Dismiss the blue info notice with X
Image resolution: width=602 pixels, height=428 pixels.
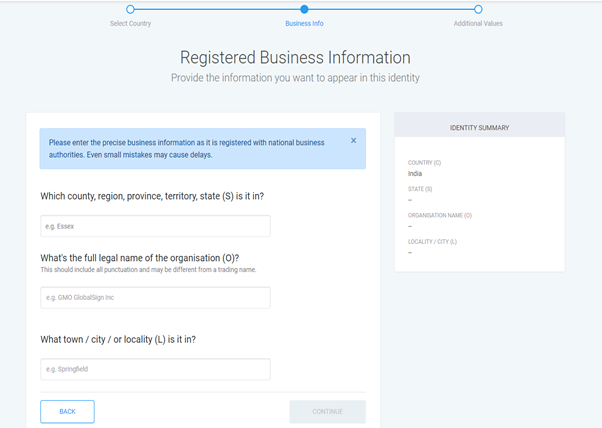[353, 141]
